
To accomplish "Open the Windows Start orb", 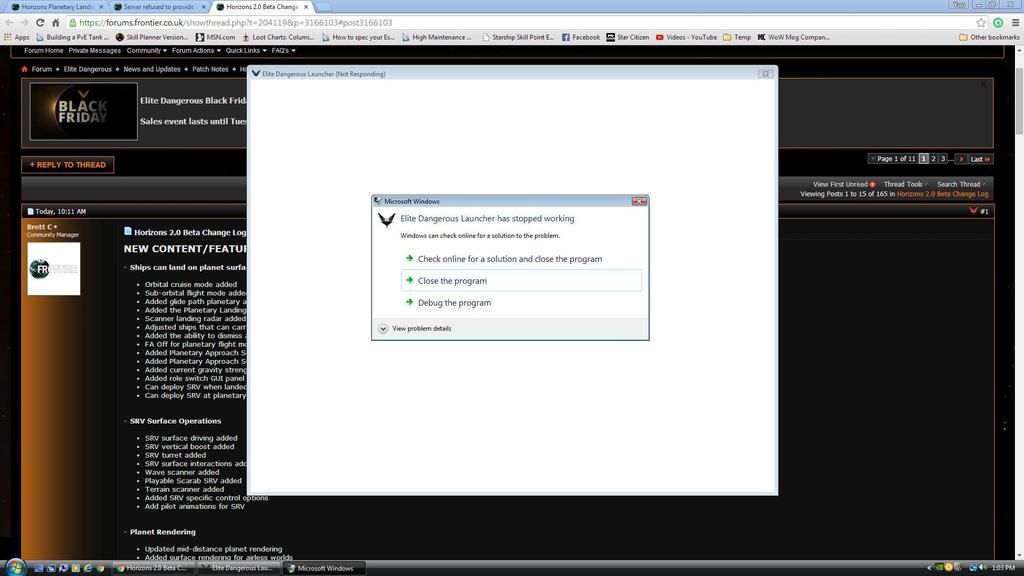I will (14, 568).
